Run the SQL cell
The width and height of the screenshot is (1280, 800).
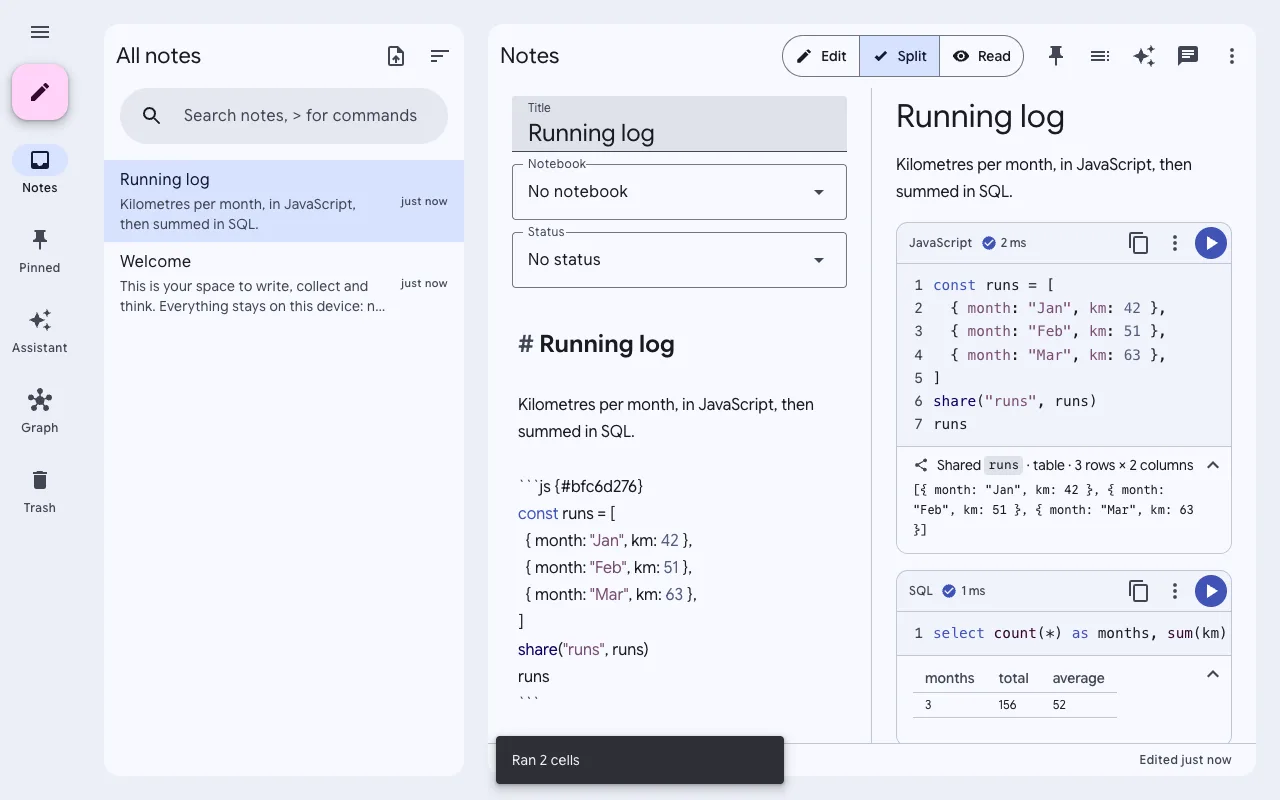[x=1211, y=591]
